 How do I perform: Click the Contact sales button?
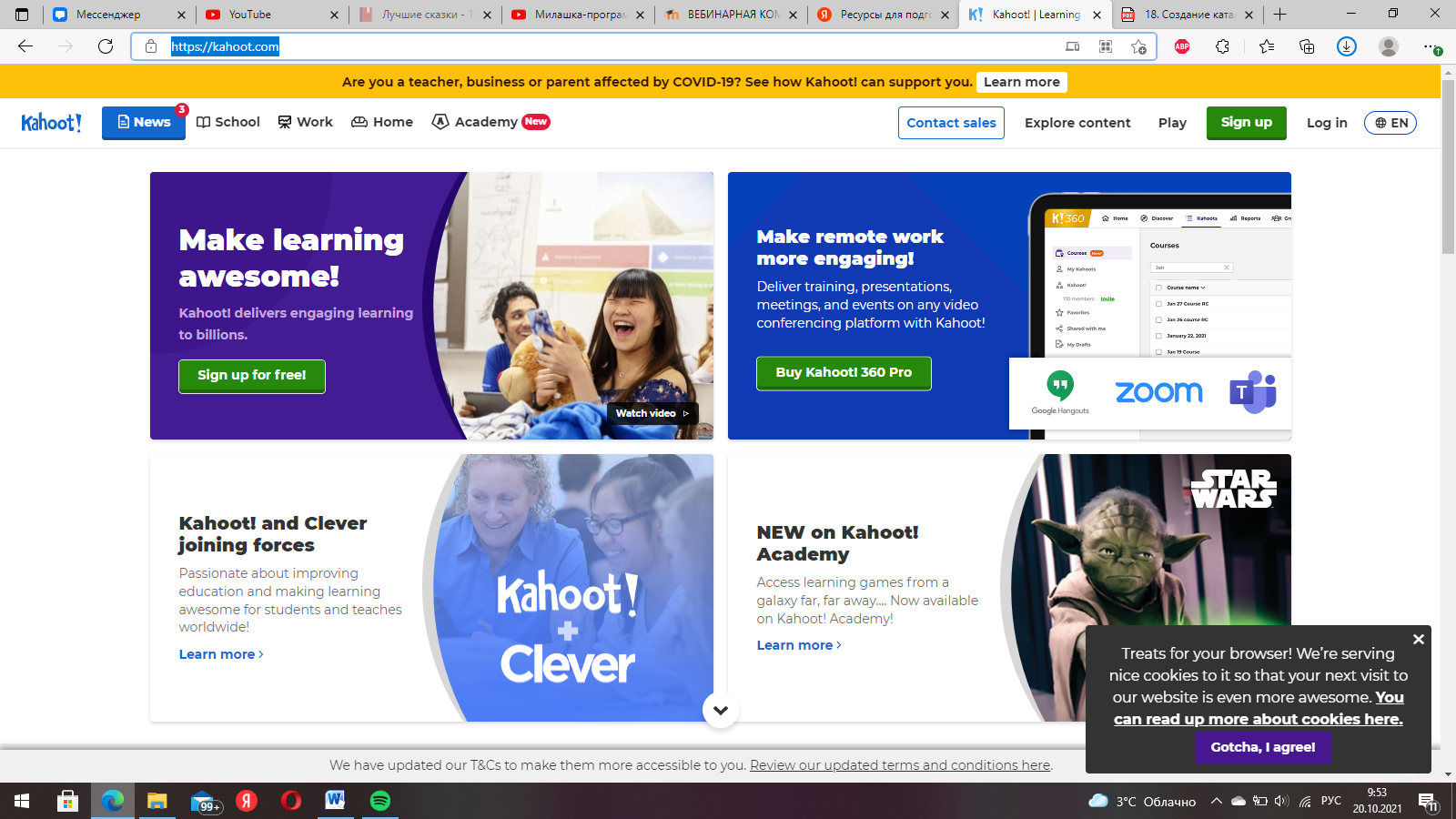(951, 123)
